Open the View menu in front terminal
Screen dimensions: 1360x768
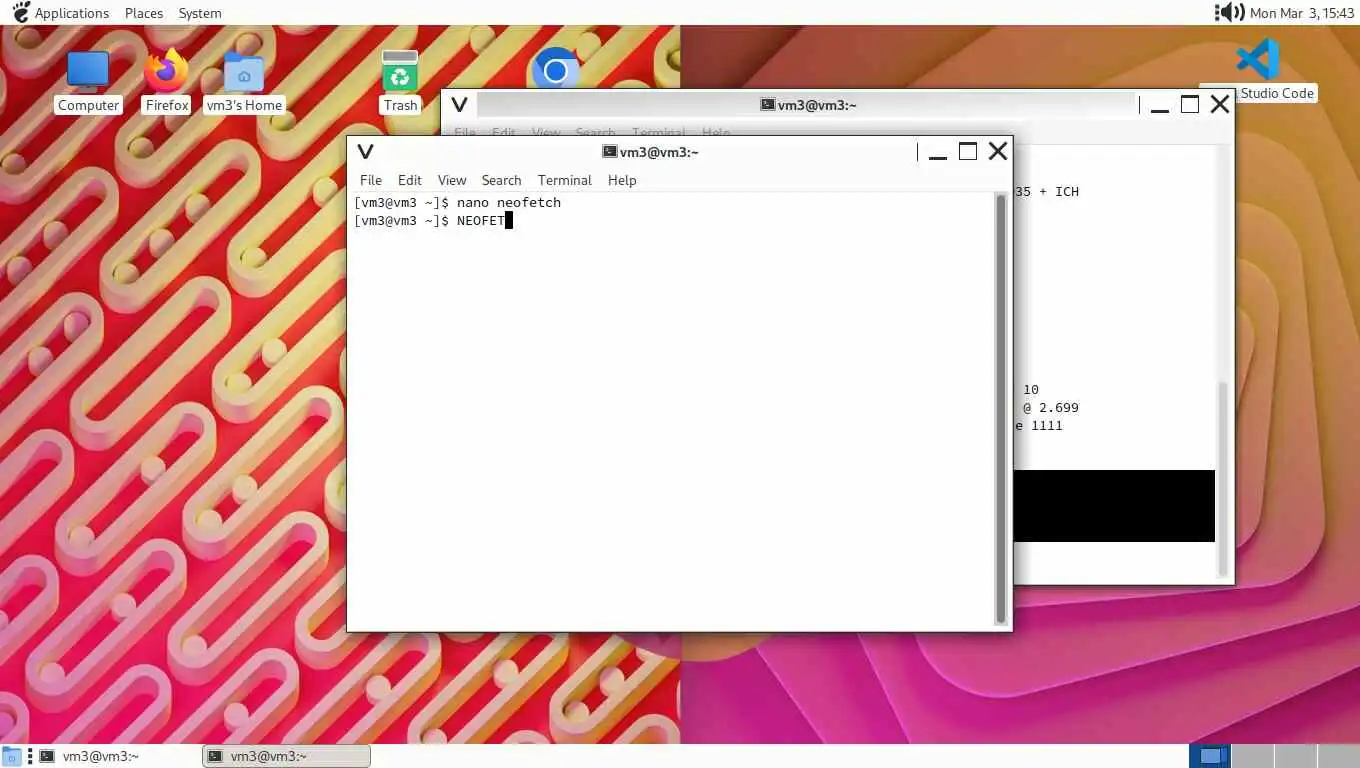point(452,180)
